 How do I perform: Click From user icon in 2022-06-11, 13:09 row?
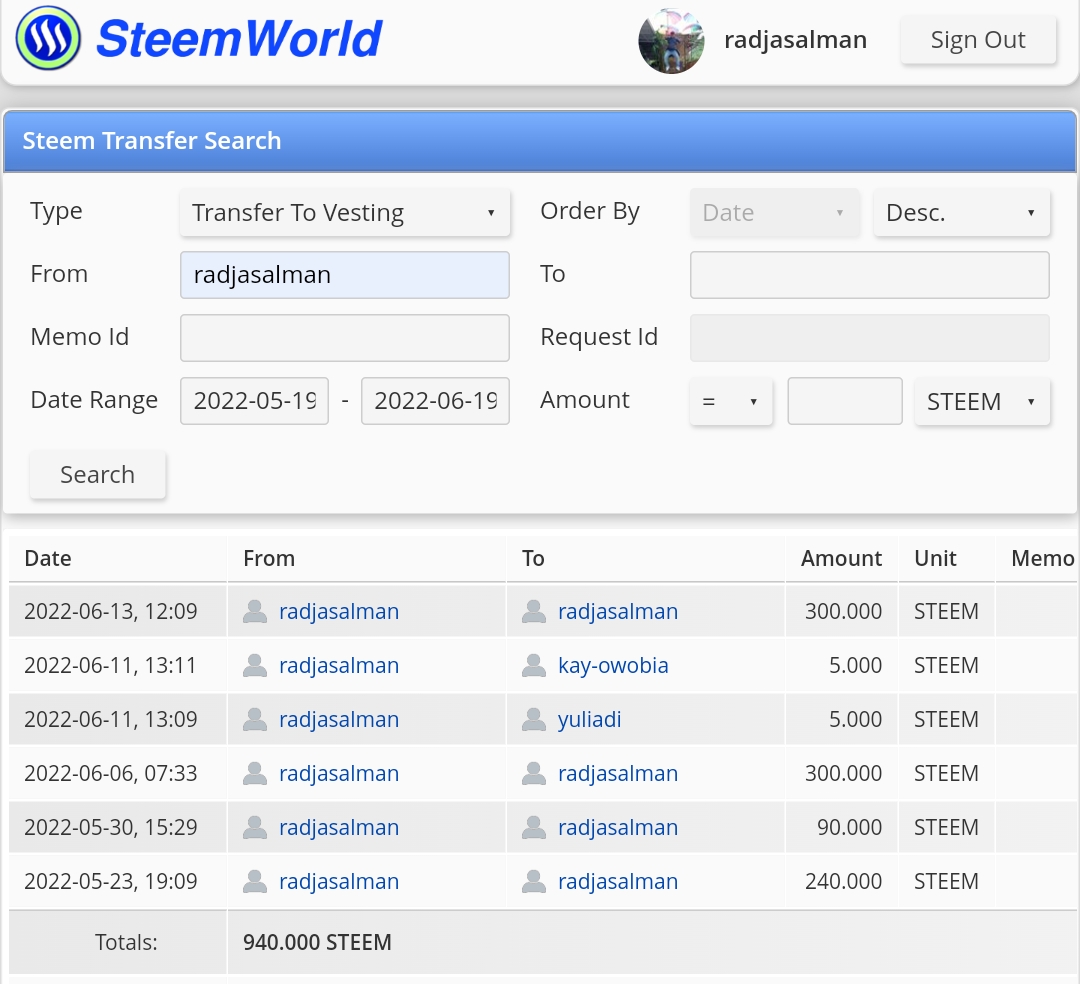(x=255, y=719)
